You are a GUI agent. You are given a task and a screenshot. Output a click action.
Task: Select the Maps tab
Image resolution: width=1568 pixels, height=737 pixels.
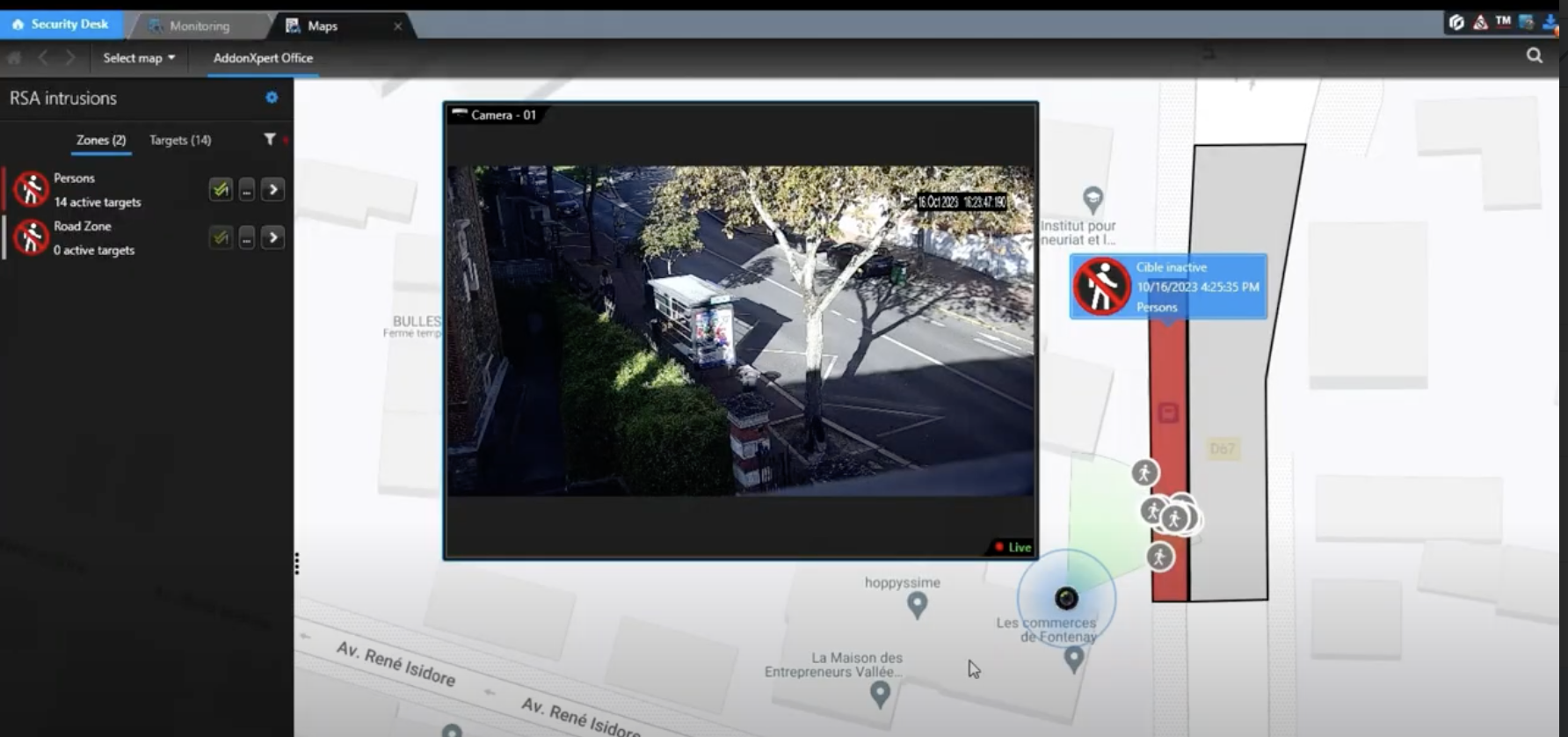coord(323,26)
